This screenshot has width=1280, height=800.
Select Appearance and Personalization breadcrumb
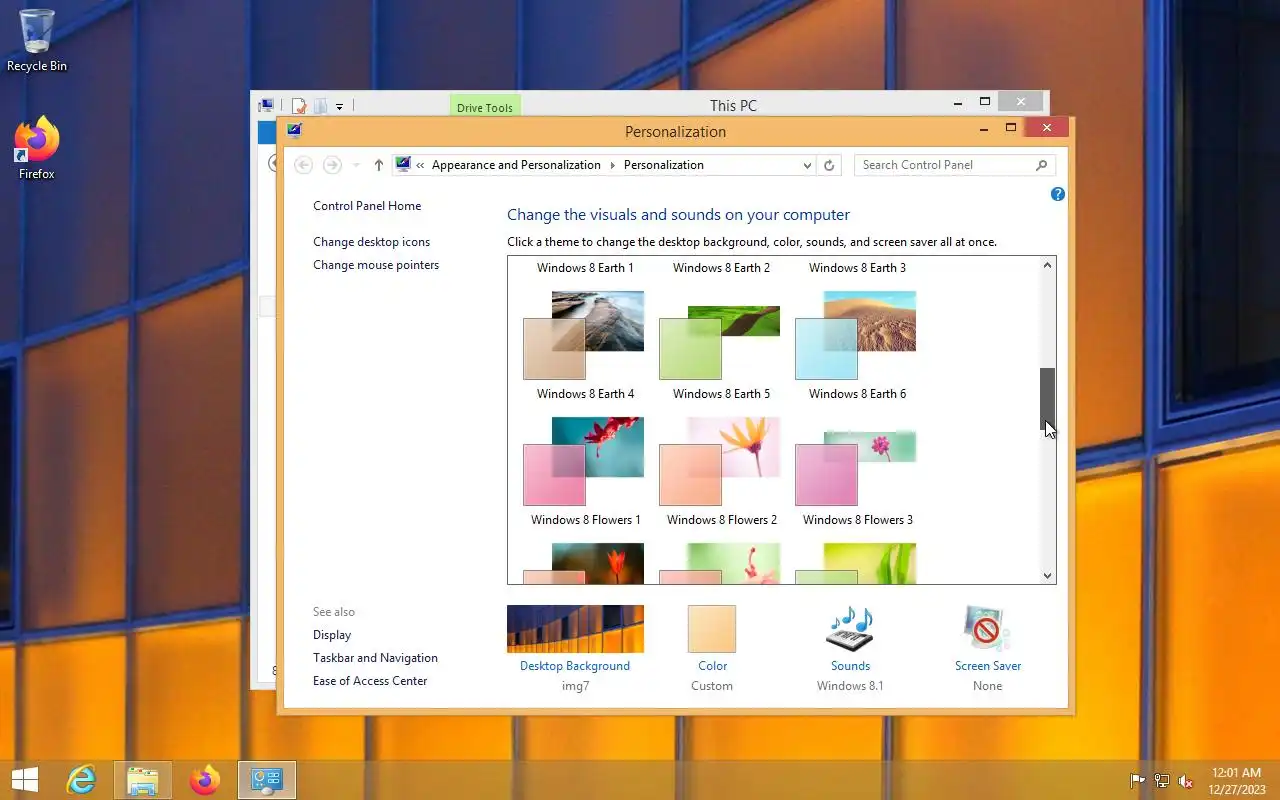point(516,165)
